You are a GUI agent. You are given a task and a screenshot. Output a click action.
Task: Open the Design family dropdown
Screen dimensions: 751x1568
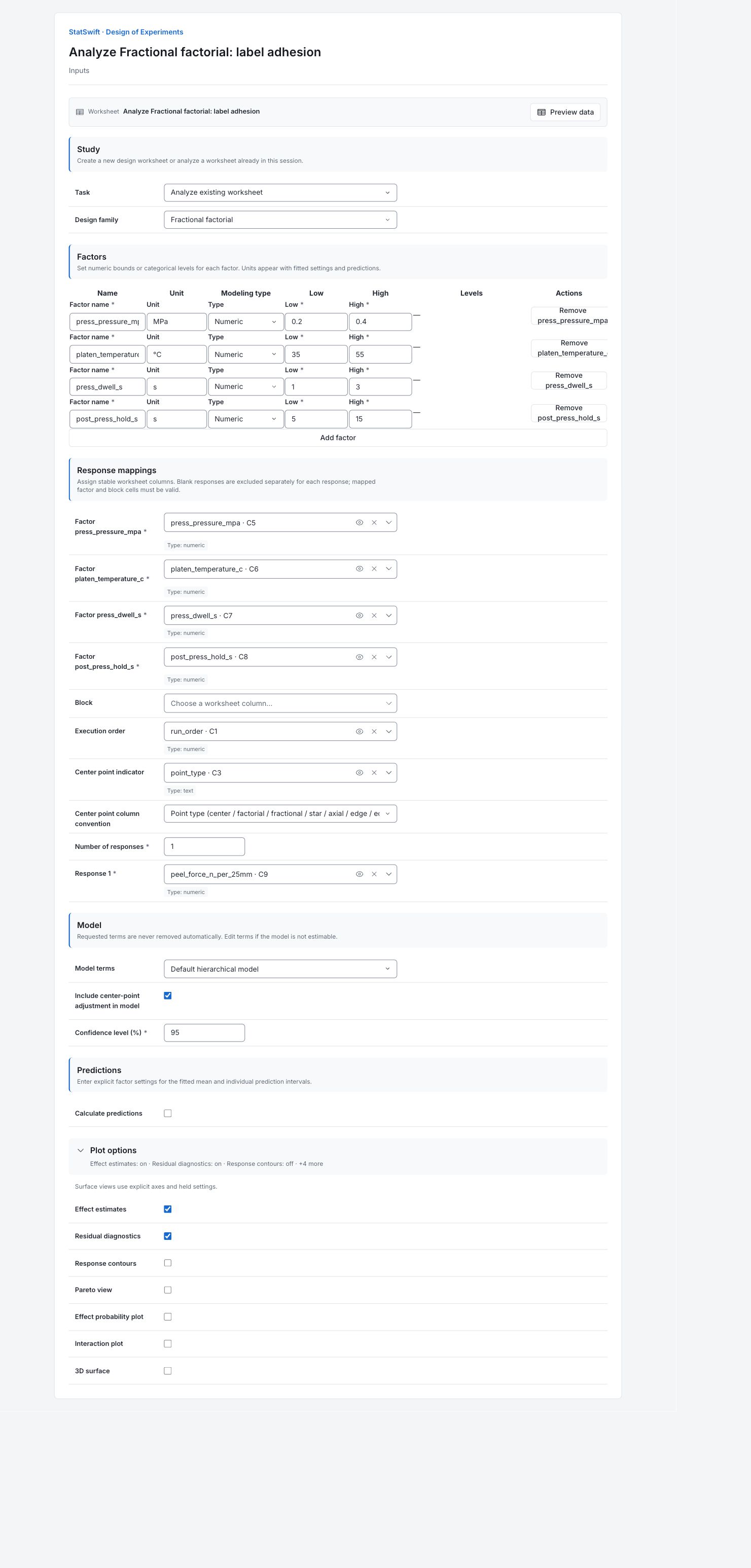[280, 220]
